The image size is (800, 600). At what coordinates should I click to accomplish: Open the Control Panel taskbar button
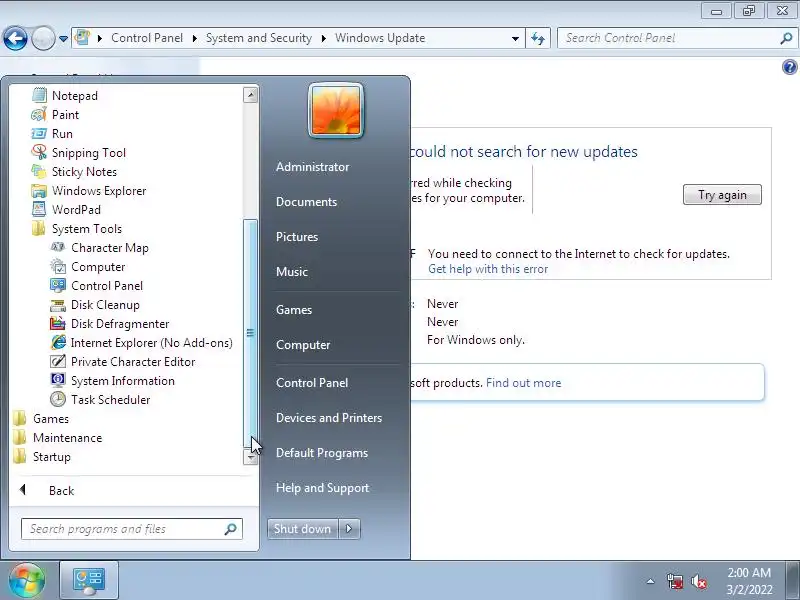click(x=89, y=580)
